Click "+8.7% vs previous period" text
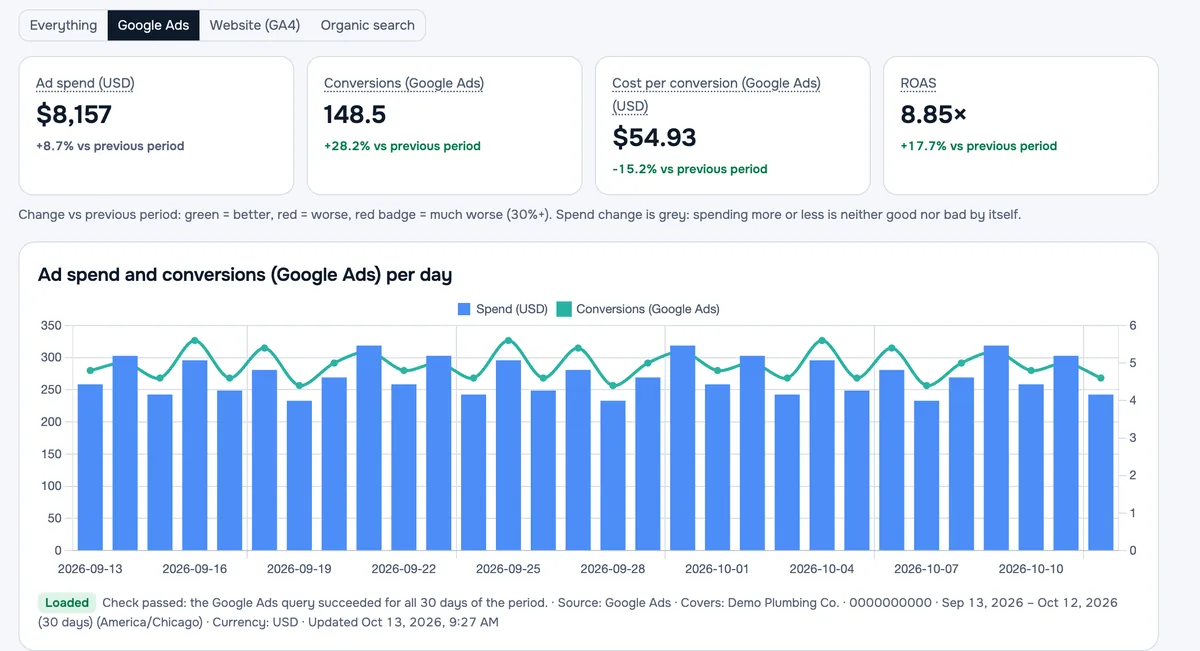This screenshot has width=1200, height=651. pos(110,146)
